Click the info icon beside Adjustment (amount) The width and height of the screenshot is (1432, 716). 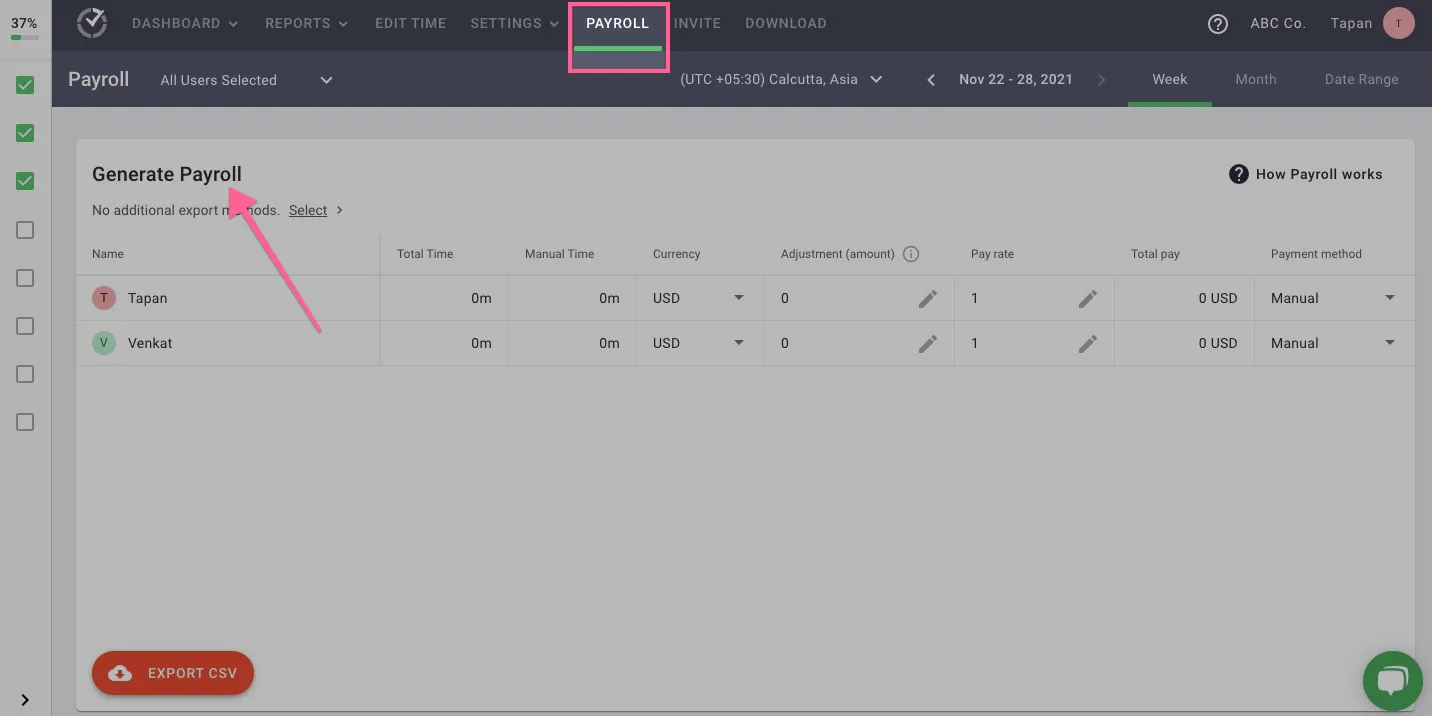coord(911,254)
